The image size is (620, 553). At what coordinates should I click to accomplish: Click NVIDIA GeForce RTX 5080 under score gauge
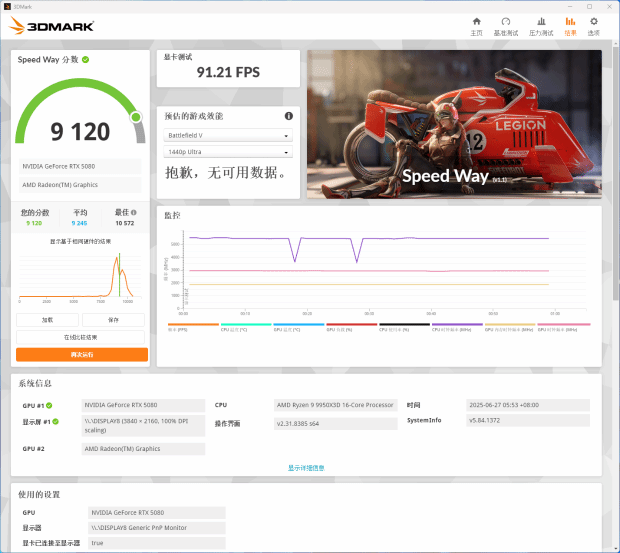(x=80, y=166)
